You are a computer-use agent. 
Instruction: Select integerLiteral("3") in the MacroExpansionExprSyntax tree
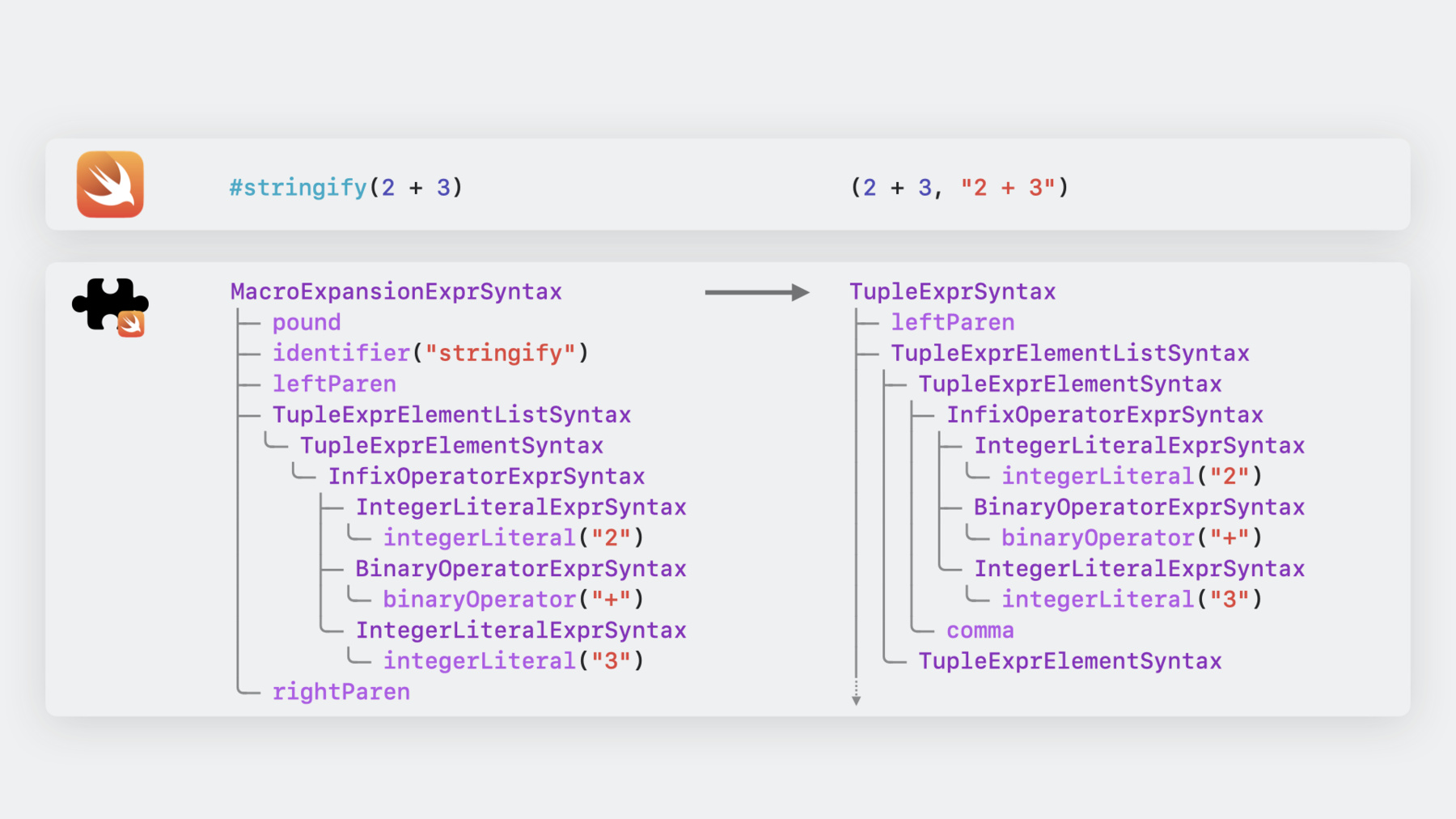[x=514, y=660]
